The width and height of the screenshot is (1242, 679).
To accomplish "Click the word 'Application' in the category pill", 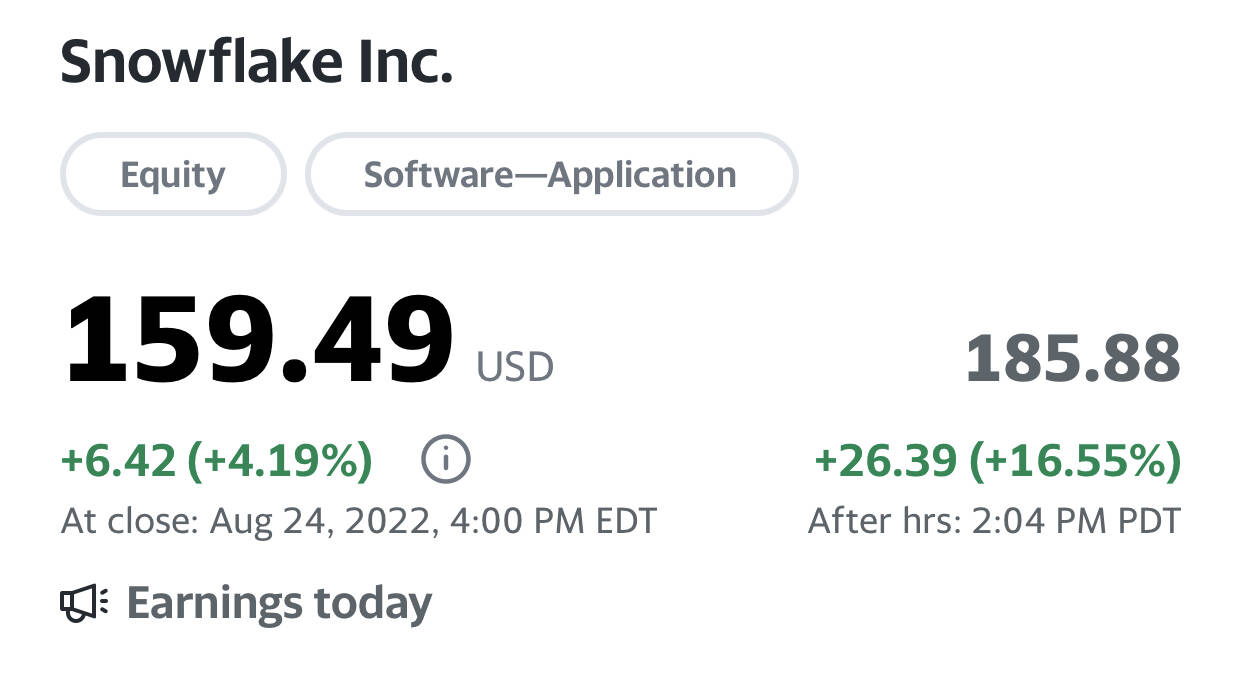I will click(x=642, y=175).
